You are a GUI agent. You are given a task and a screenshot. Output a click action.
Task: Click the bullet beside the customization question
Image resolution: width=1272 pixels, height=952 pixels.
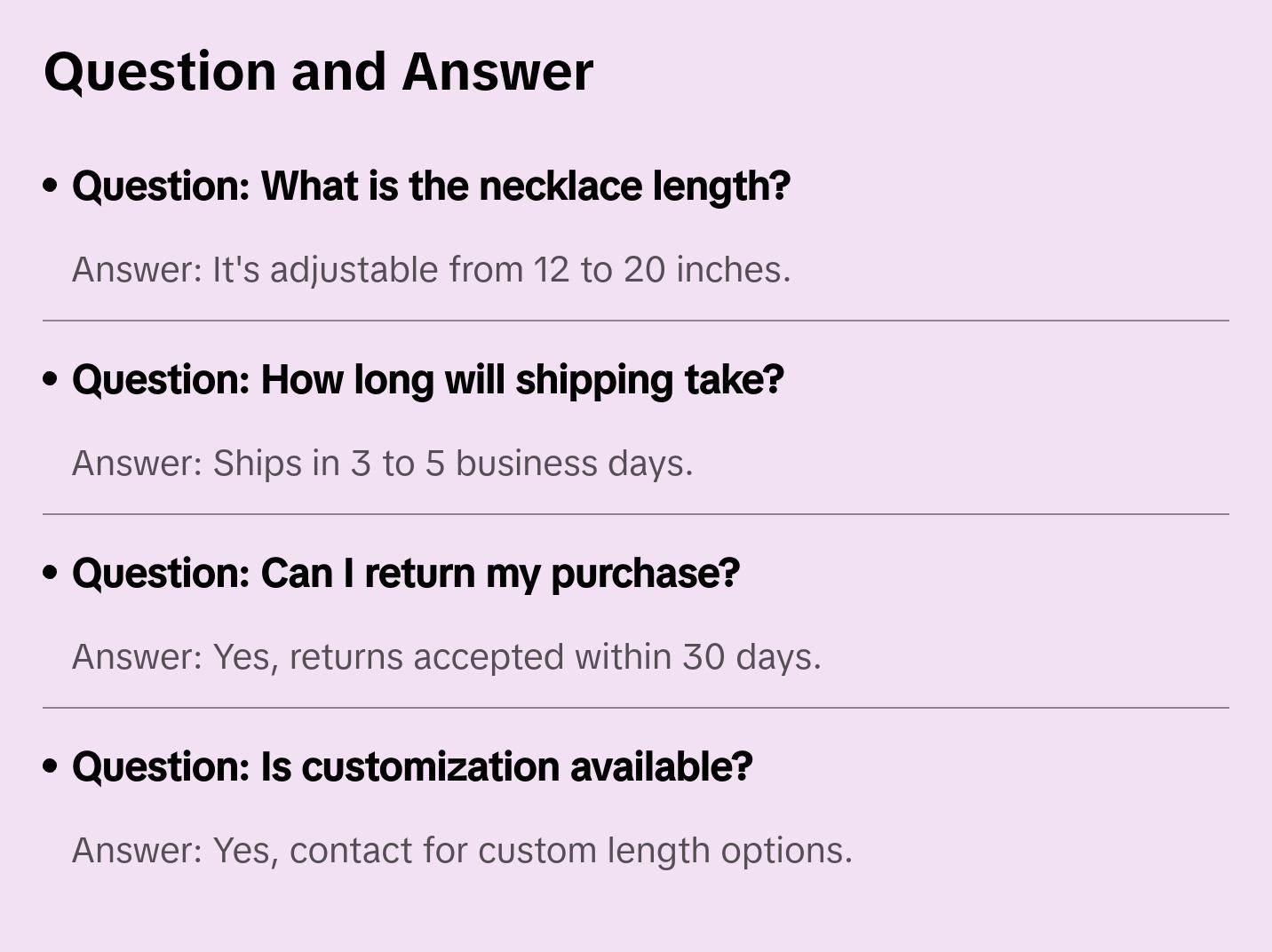tap(51, 766)
